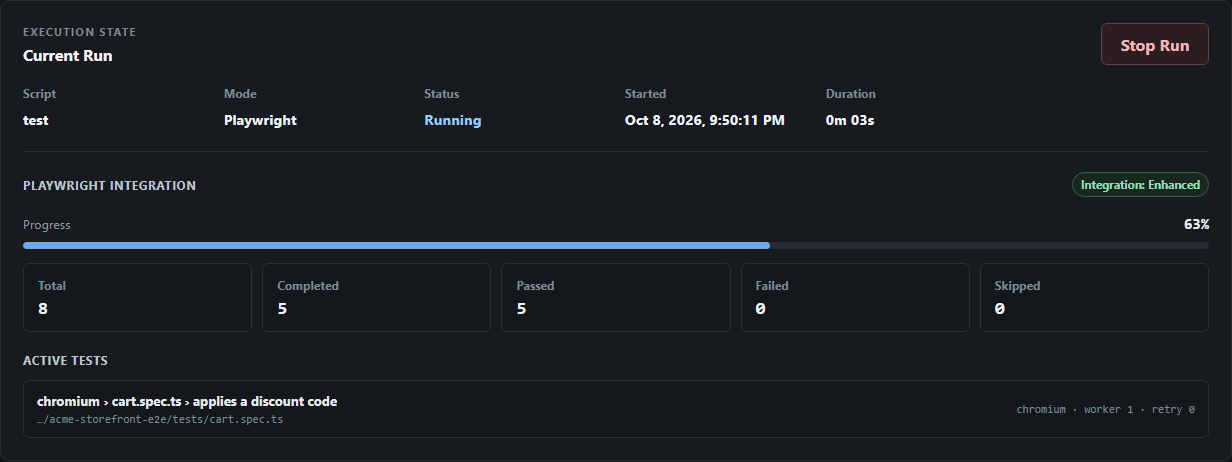1232x462 pixels.
Task: Click the Running status value
Action: tap(452, 120)
